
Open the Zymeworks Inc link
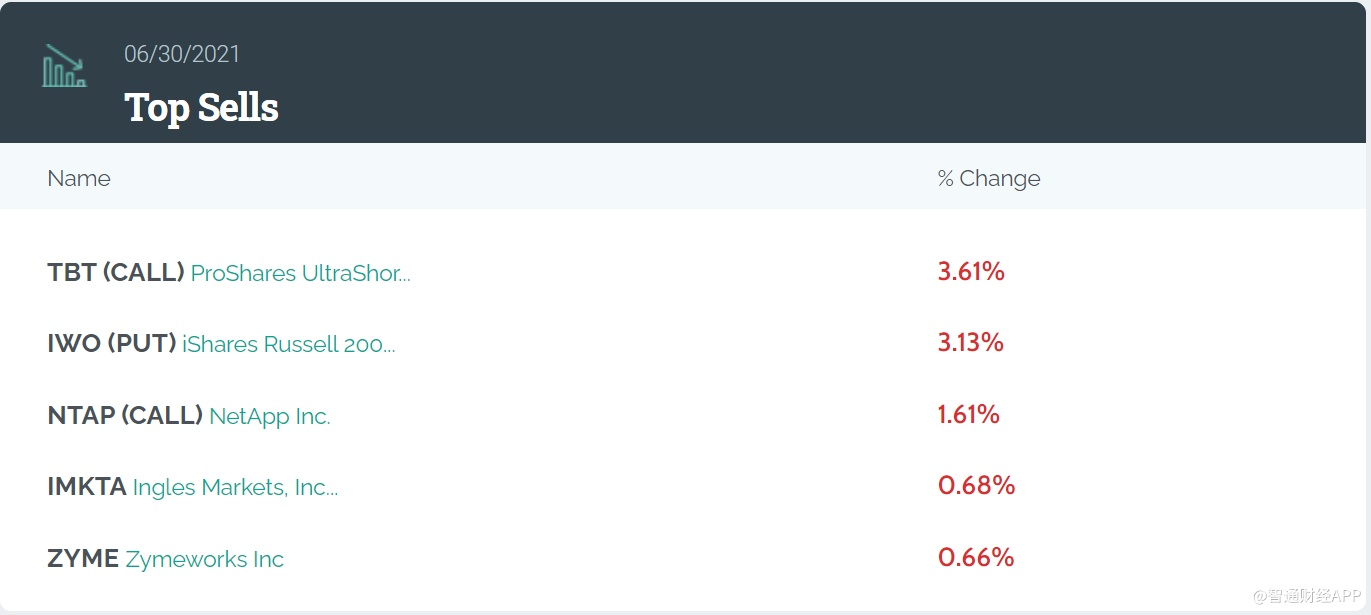coord(204,559)
